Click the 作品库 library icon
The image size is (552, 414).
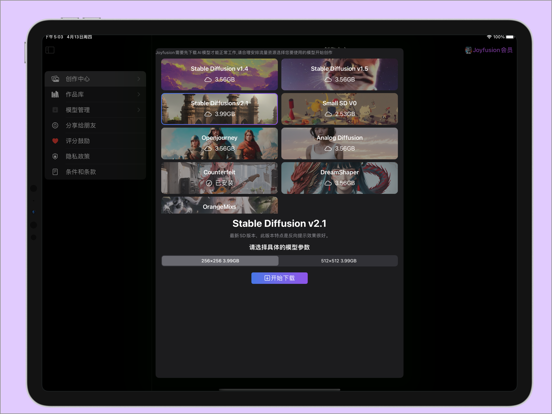(x=55, y=94)
